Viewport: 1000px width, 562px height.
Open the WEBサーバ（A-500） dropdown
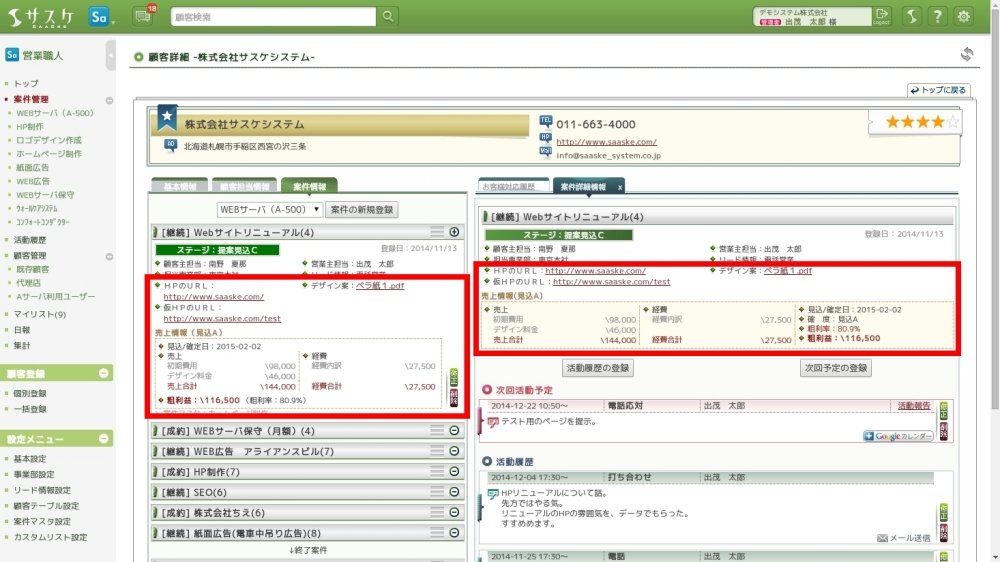[270, 210]
